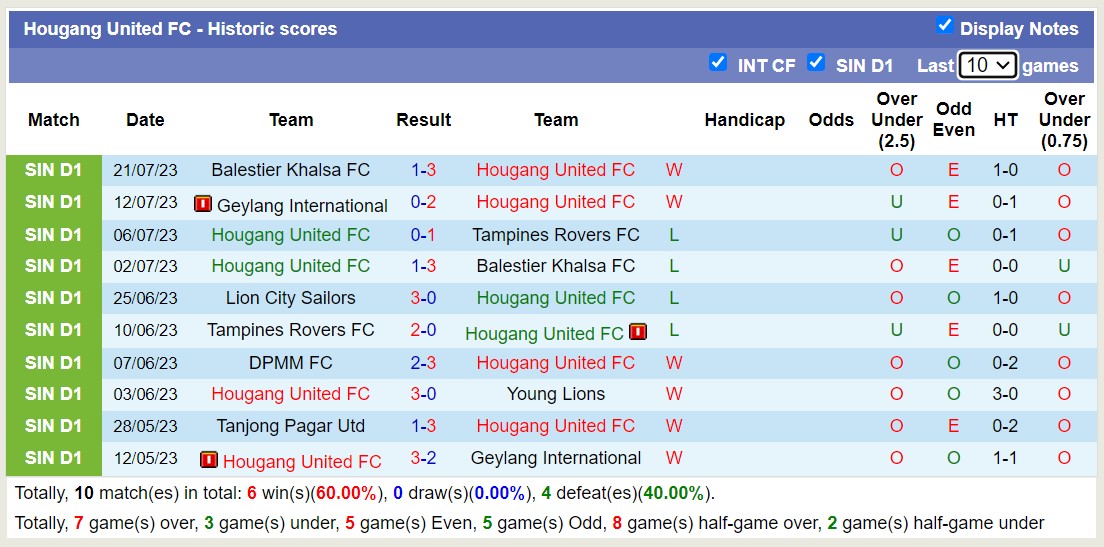Click red card icon beside Geylang International, 12/07/23
Screen dimensions: 1104x547
(x=203, y=204)
